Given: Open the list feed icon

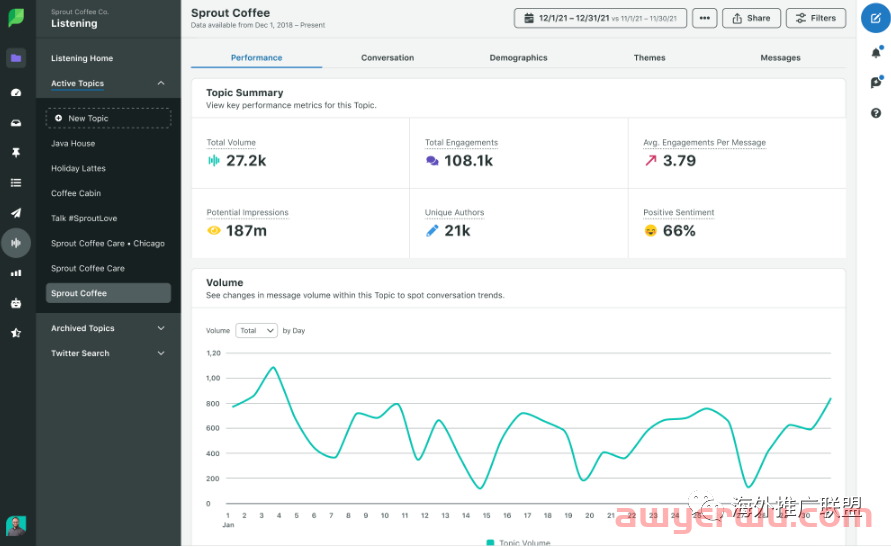Looking at the screenshot, I should coord(16,183).
